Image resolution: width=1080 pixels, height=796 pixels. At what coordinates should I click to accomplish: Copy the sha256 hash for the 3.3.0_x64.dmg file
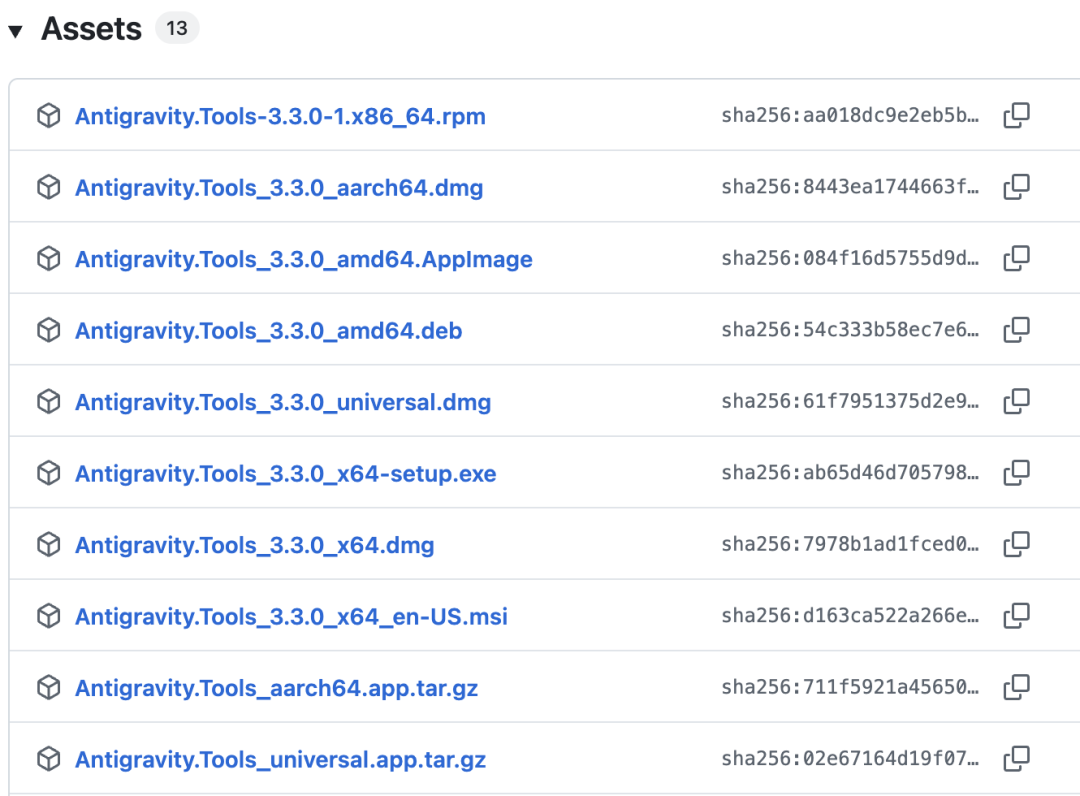(x=1017, y=544)
